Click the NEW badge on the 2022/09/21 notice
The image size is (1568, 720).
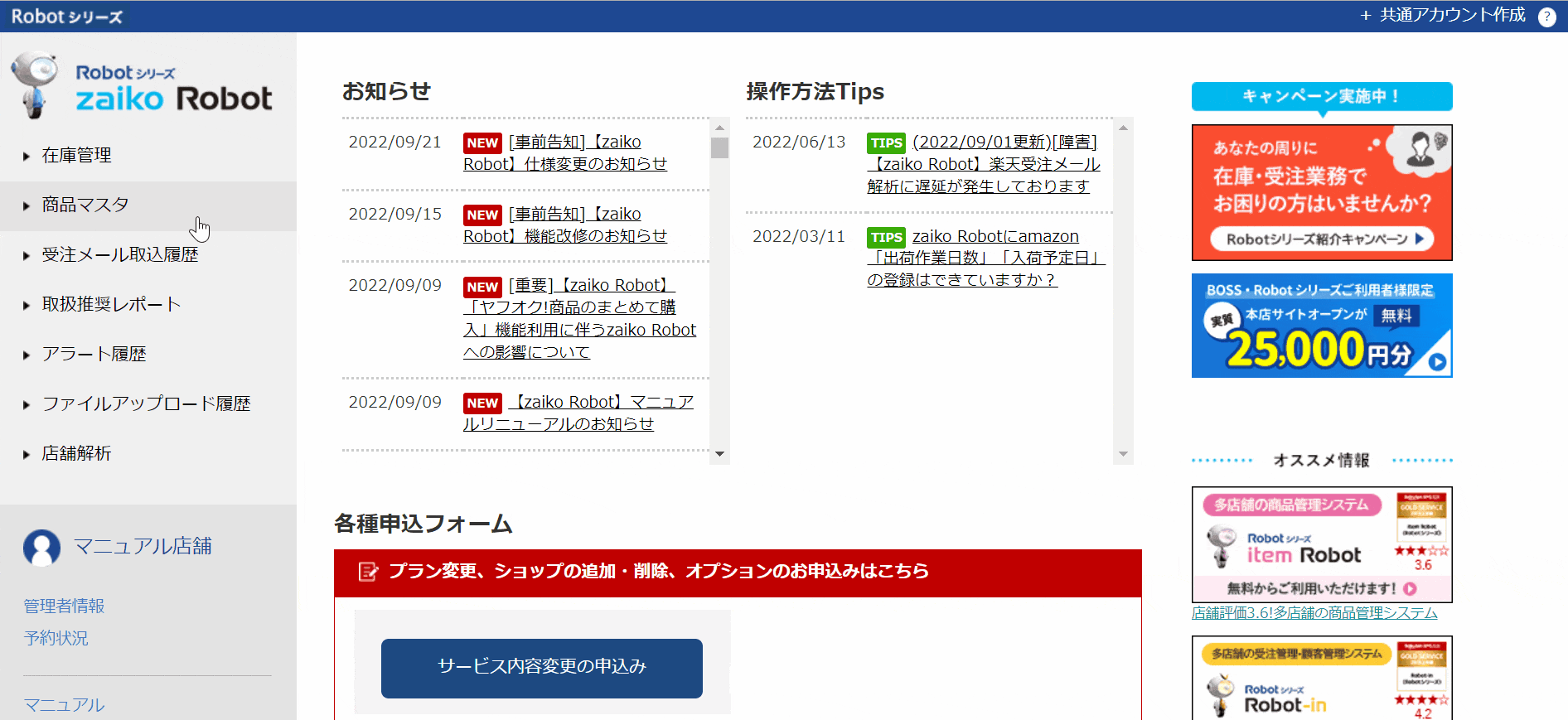pyautogui.click(x=482, y=143)
